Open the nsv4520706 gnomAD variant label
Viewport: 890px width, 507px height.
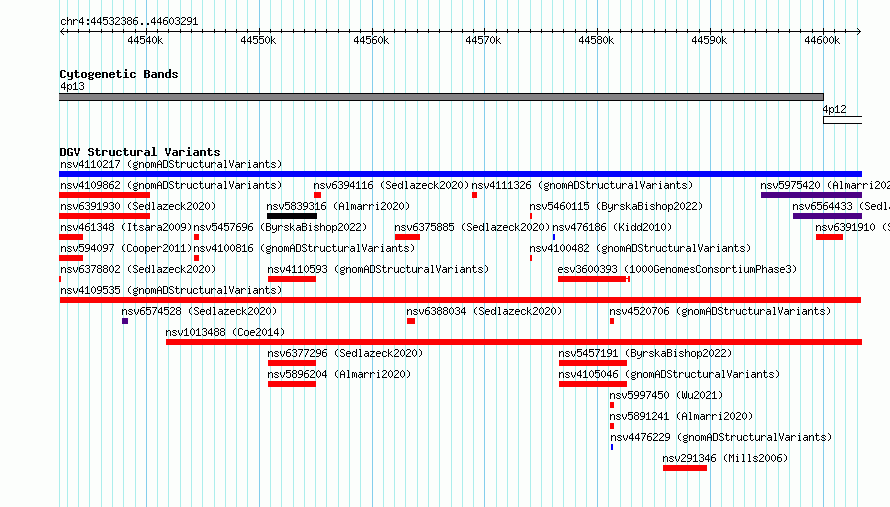[x=720, y=311]
